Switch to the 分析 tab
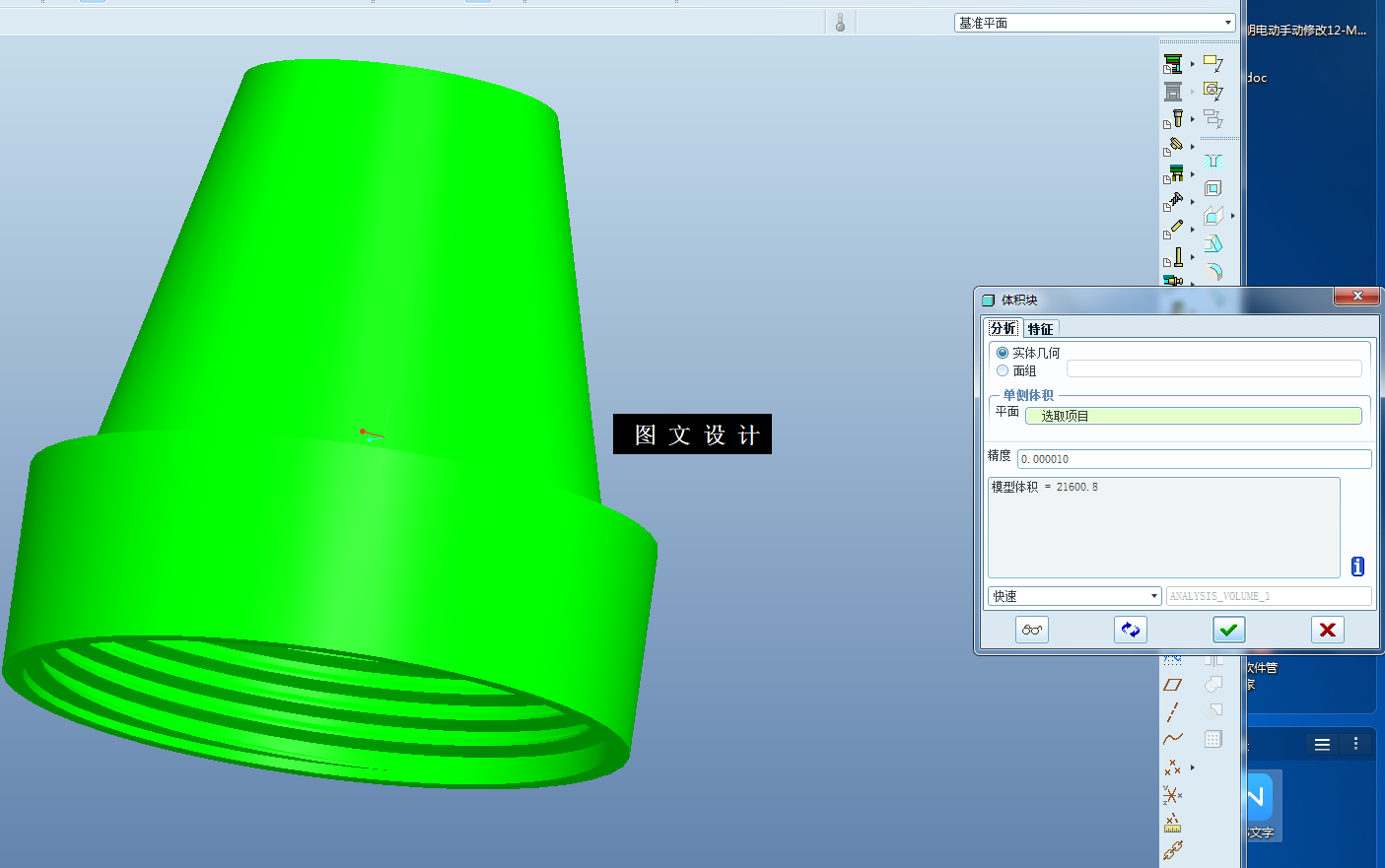This screenshot has height=868, width=1385. (x=1004, y=328)
